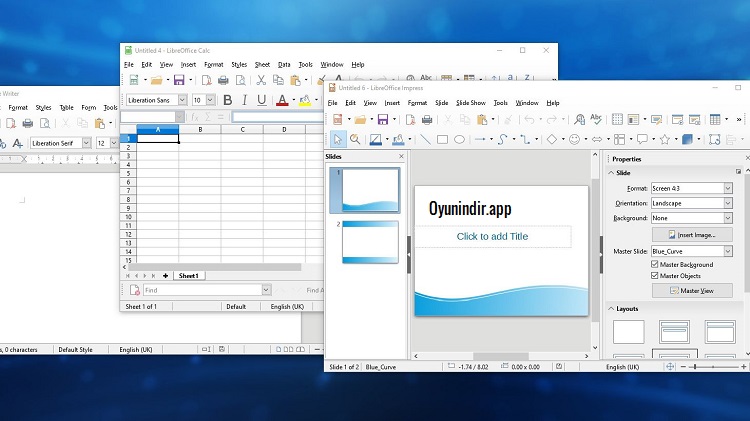Click the Master View button

click(x=692, y=290)
